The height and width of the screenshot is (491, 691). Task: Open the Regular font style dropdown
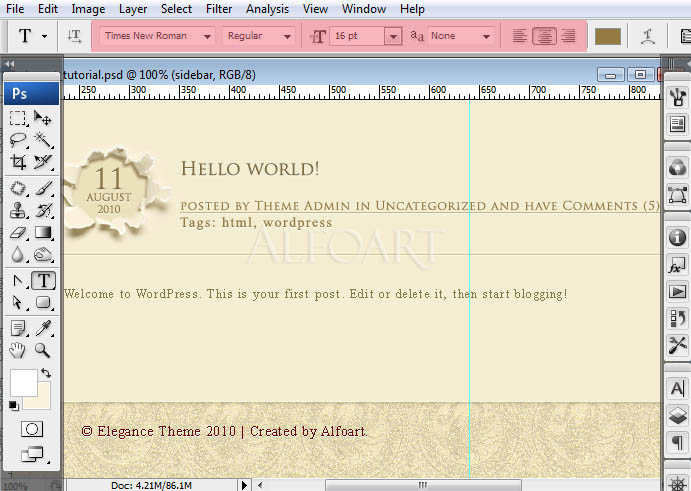pyautogui.click(x=287, y=37)
